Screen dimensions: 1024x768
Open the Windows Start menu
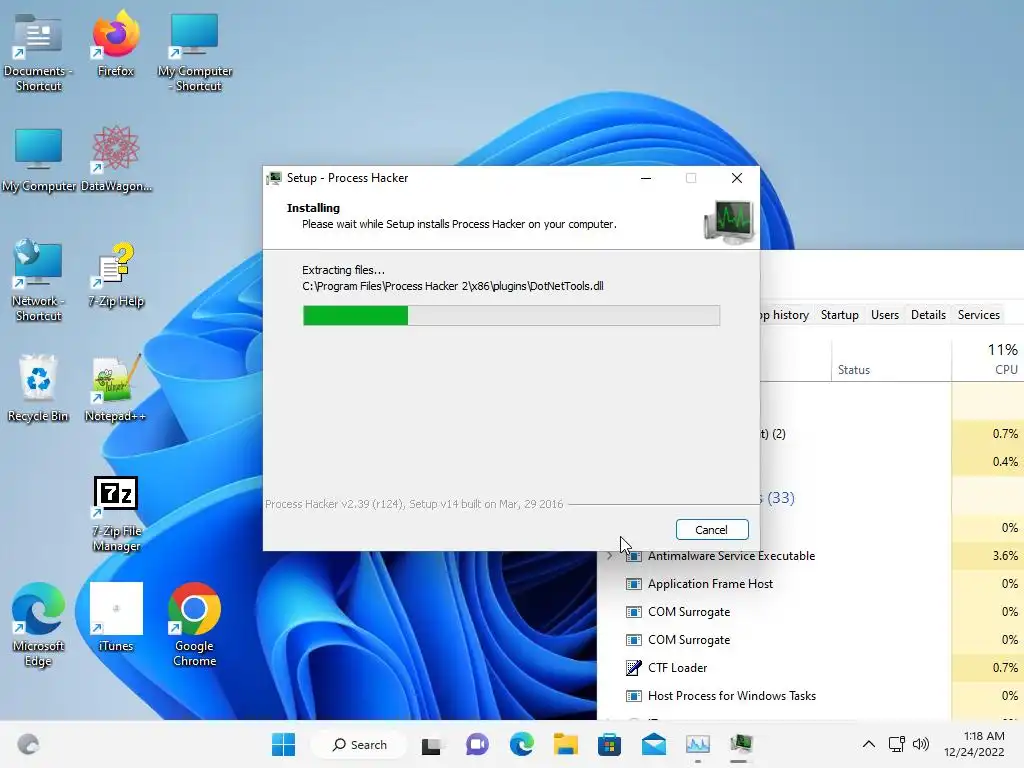click(x=283, y=744)
